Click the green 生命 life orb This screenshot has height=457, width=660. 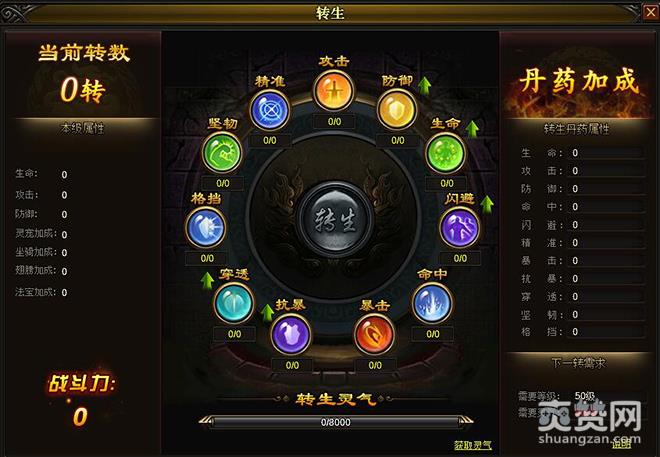(446, 153)
